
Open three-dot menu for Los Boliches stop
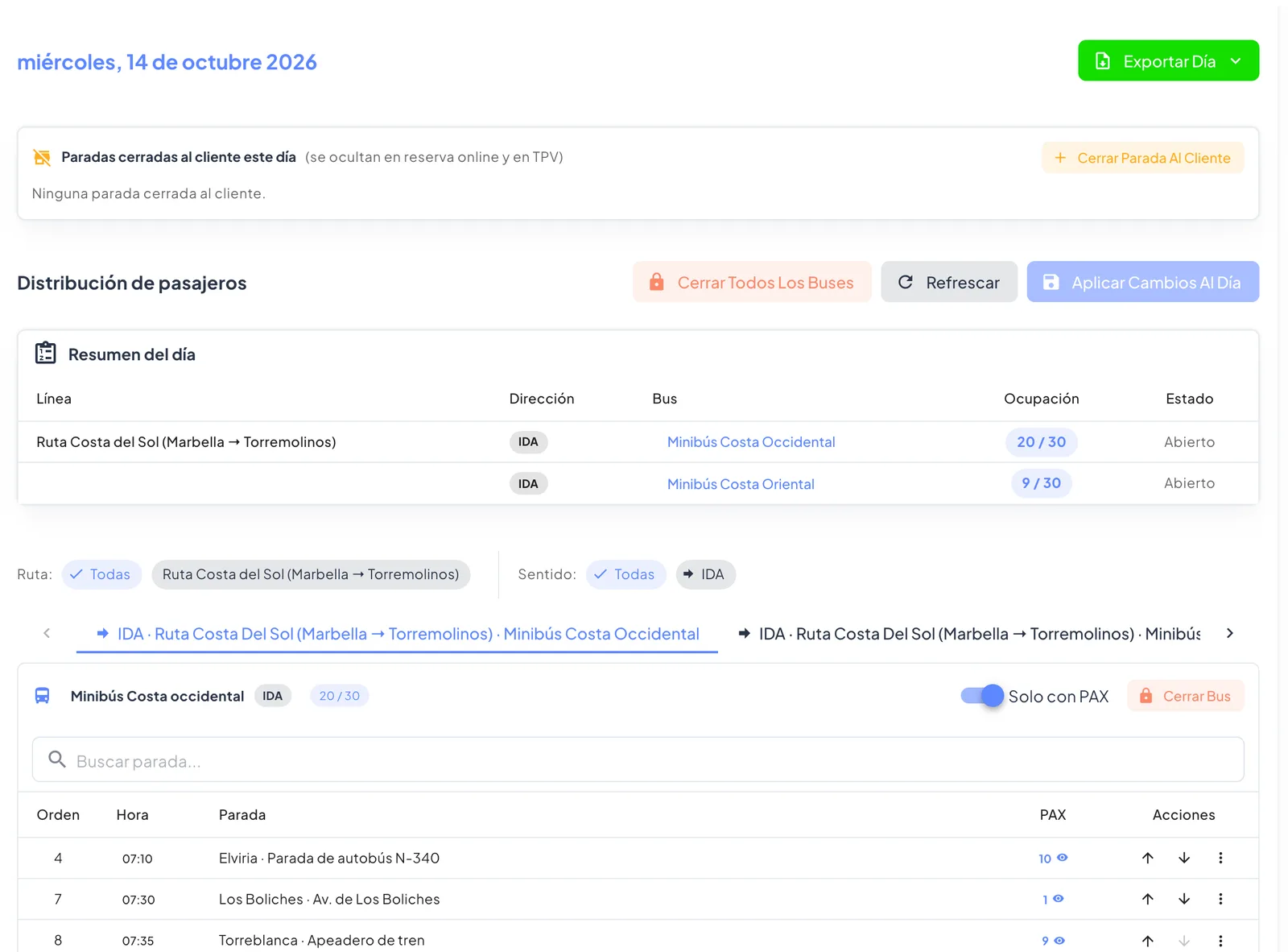(1220, 899)
